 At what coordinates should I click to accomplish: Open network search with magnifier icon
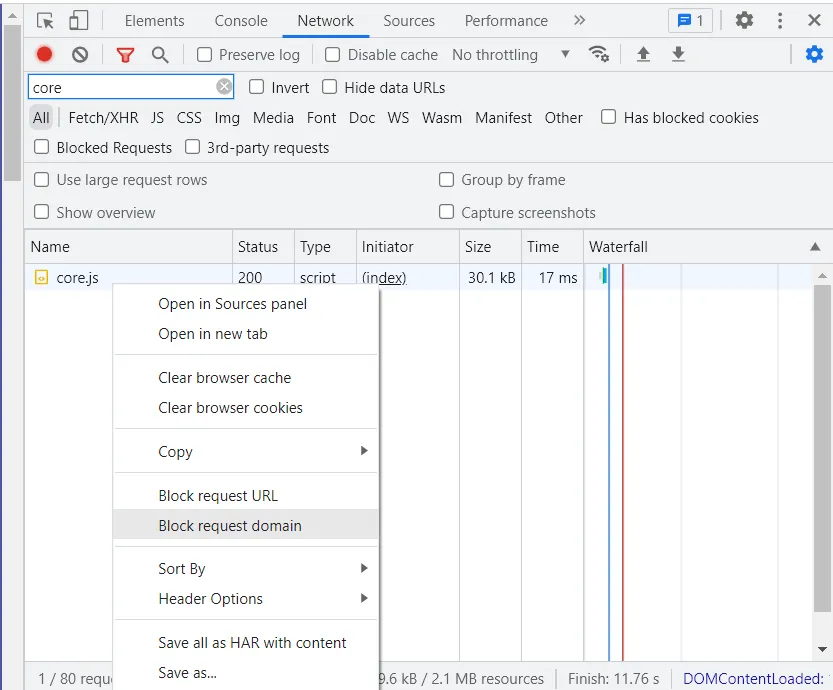pyautogui.click(x=160, y=55)
